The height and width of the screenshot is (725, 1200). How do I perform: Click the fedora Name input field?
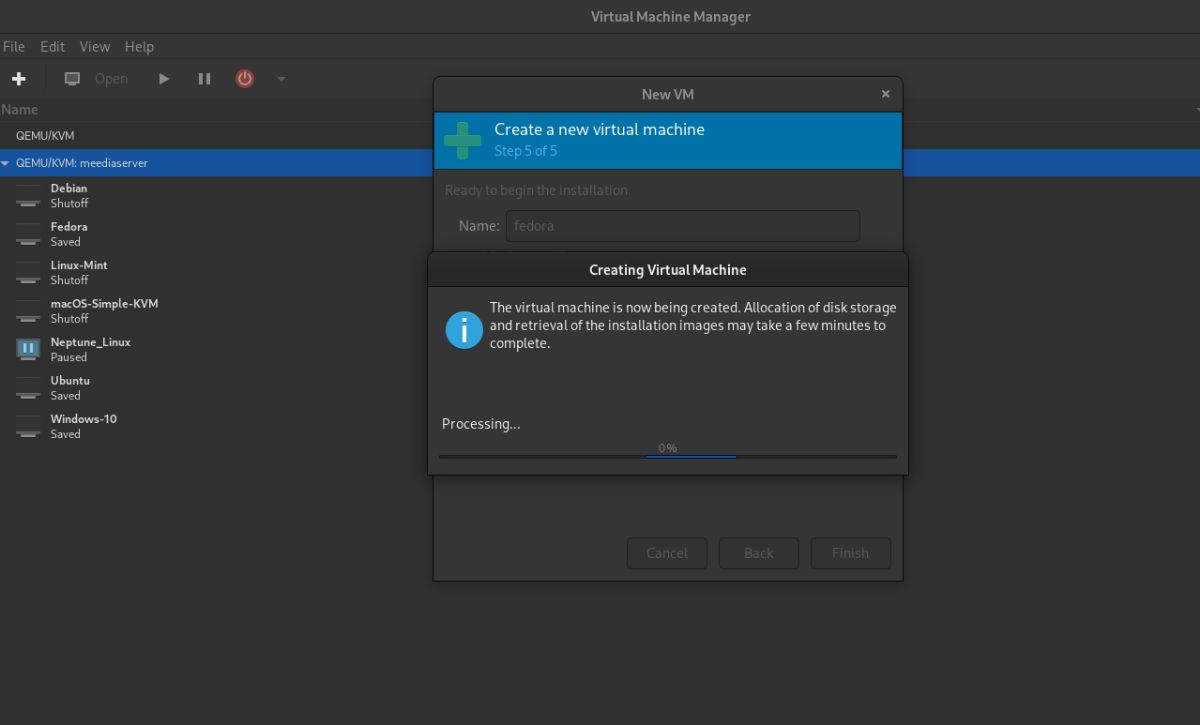click(683, 226)
